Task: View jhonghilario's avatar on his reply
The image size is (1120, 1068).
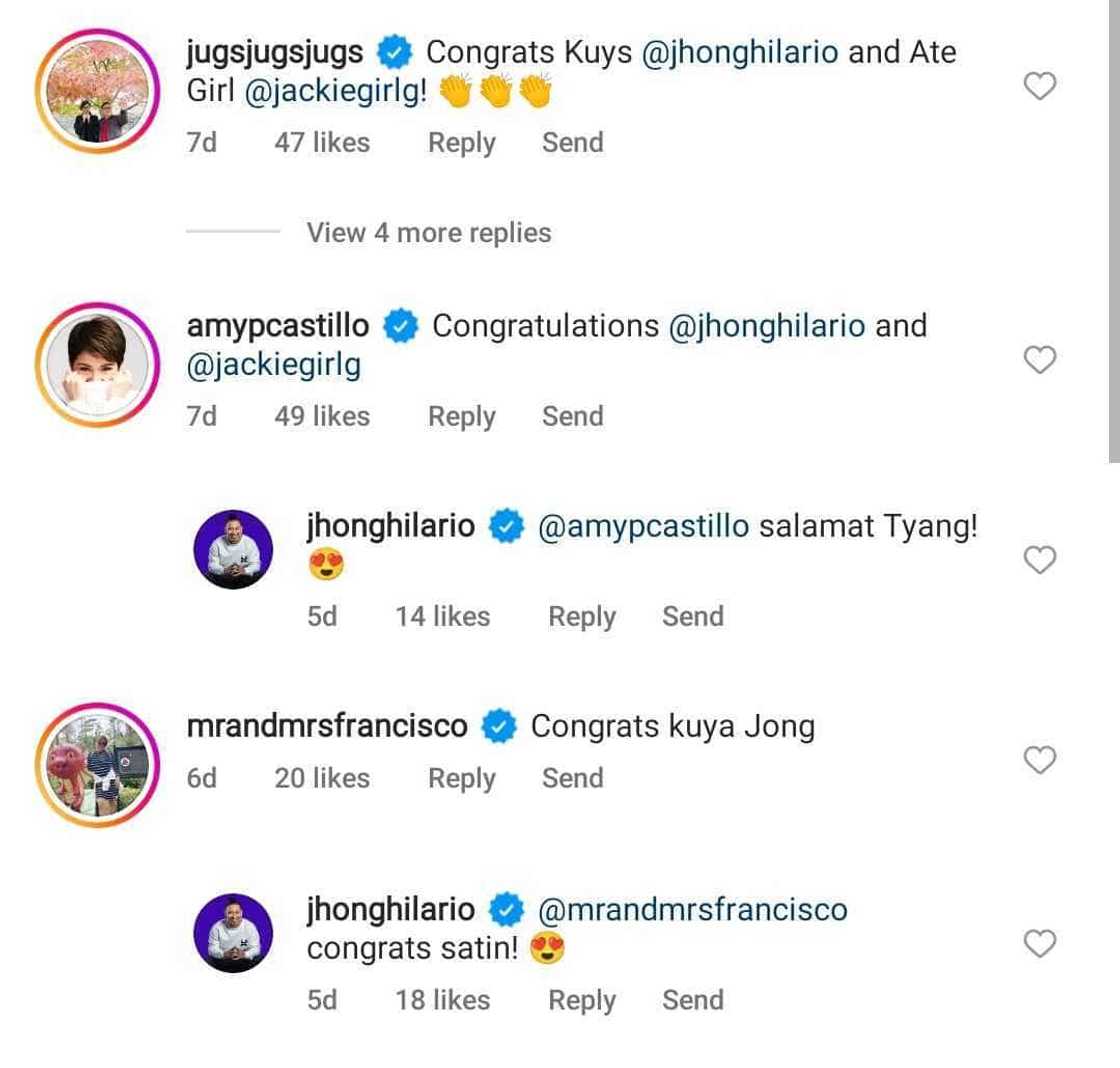Action: click(x=233, y=548)
